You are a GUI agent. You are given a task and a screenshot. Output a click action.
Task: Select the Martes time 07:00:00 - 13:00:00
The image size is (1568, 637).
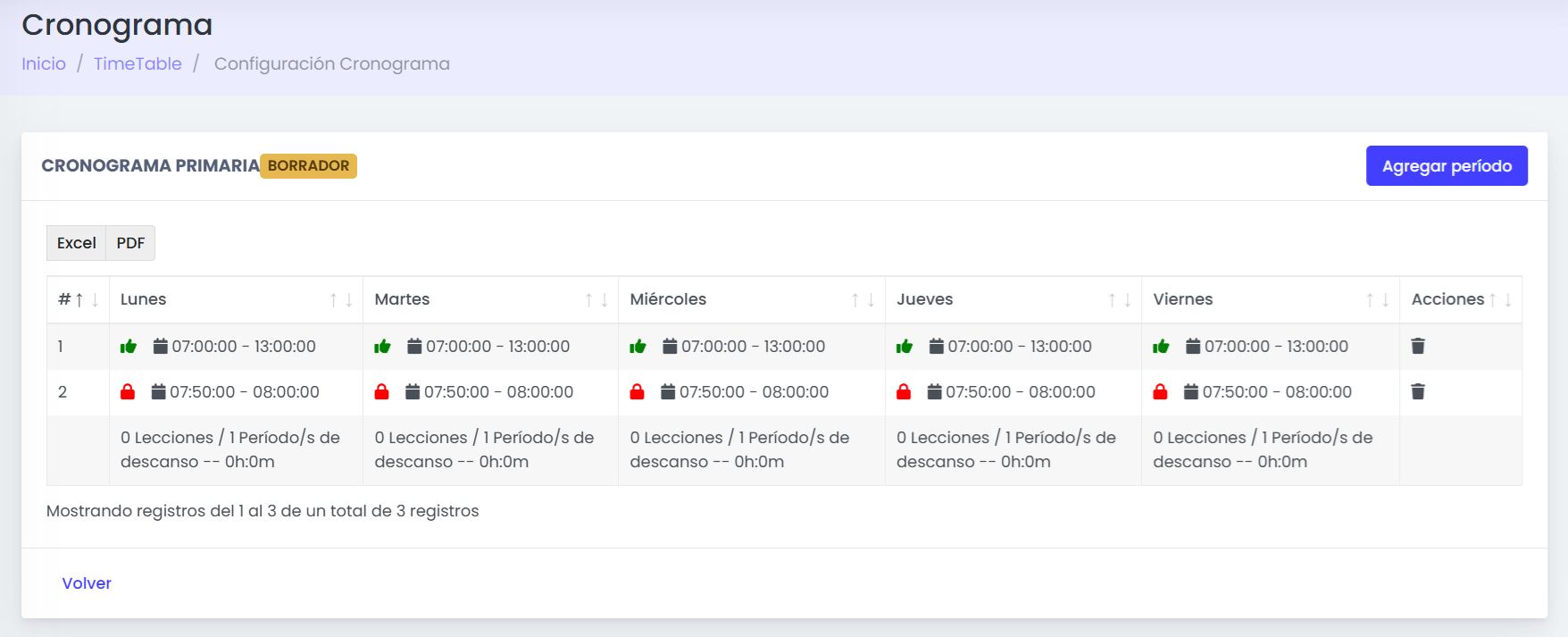coord(498,347)
